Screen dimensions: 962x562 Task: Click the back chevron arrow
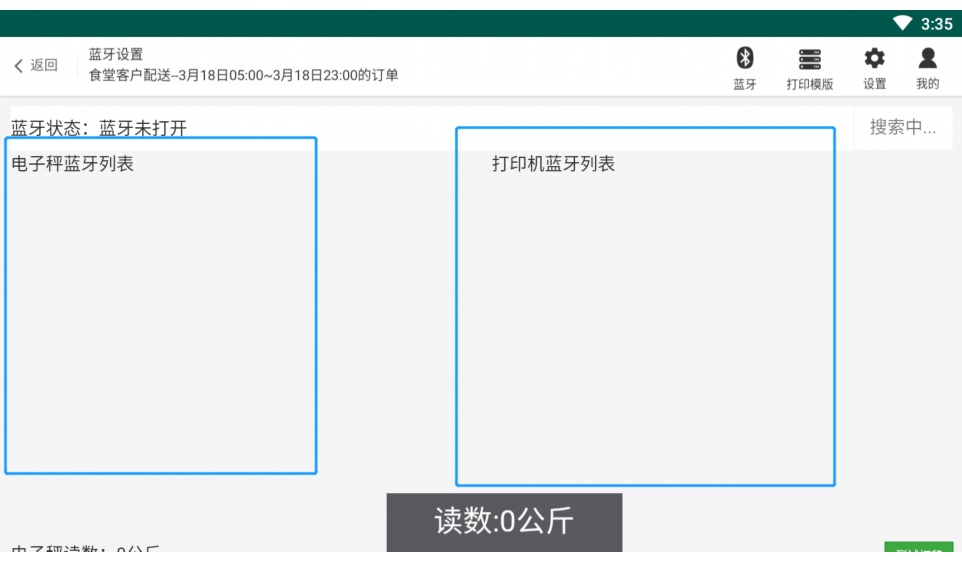[20, 66]
